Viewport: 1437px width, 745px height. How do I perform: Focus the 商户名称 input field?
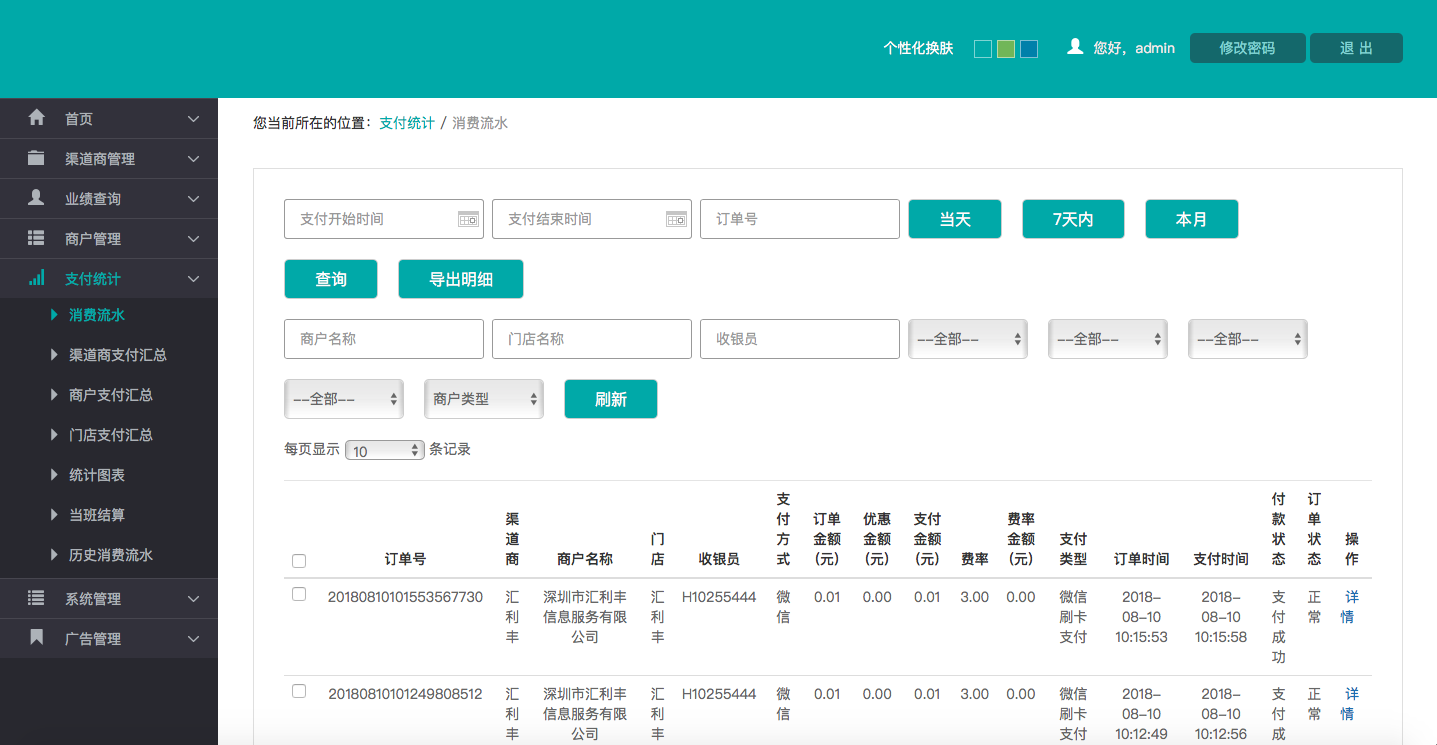point(384,339)
